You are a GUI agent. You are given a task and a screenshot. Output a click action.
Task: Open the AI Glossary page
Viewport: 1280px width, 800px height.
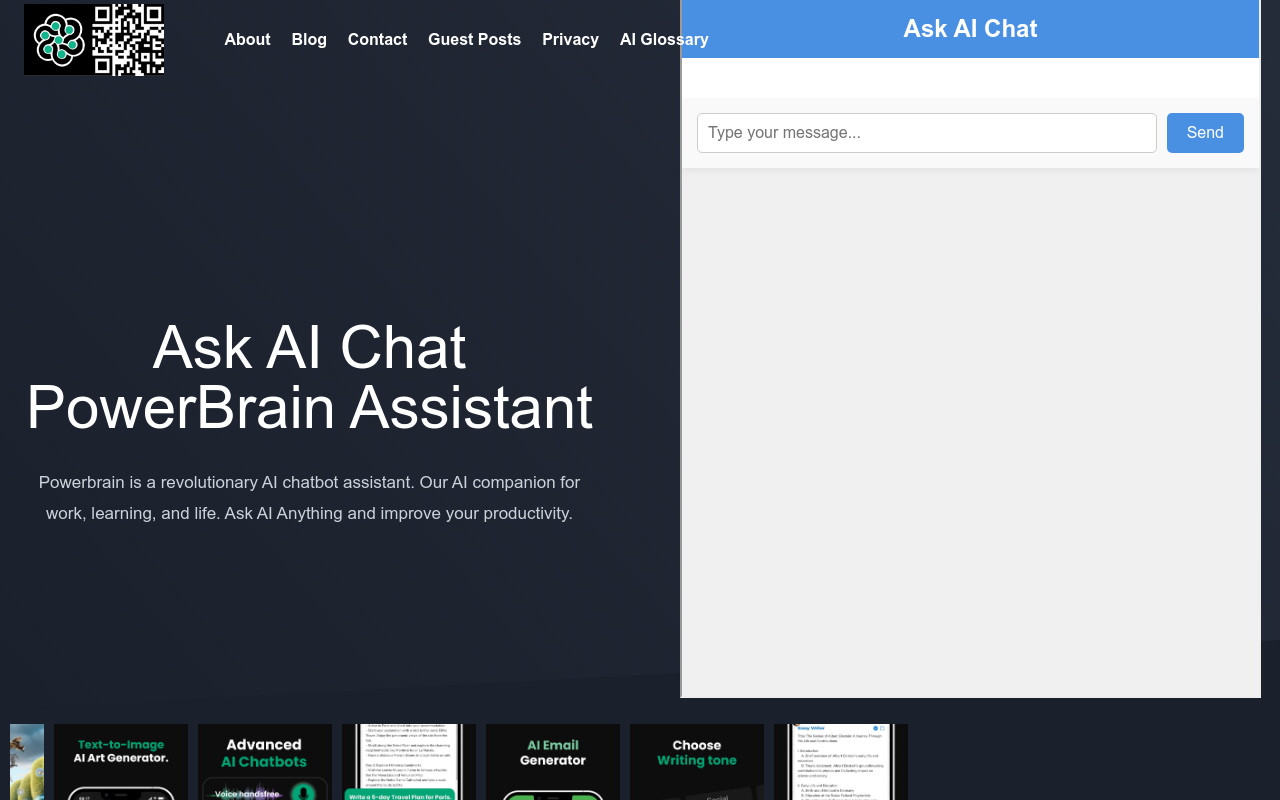(x=664, y=39)
